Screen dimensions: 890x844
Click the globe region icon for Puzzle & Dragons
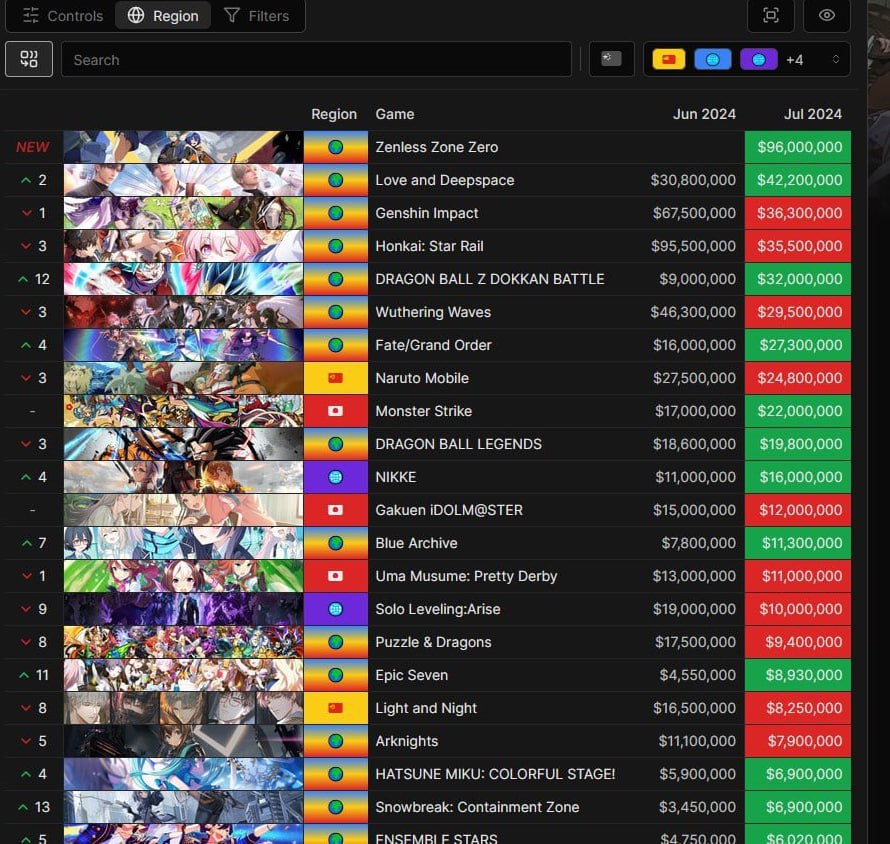pyautogui.click(x=335, y=642)
